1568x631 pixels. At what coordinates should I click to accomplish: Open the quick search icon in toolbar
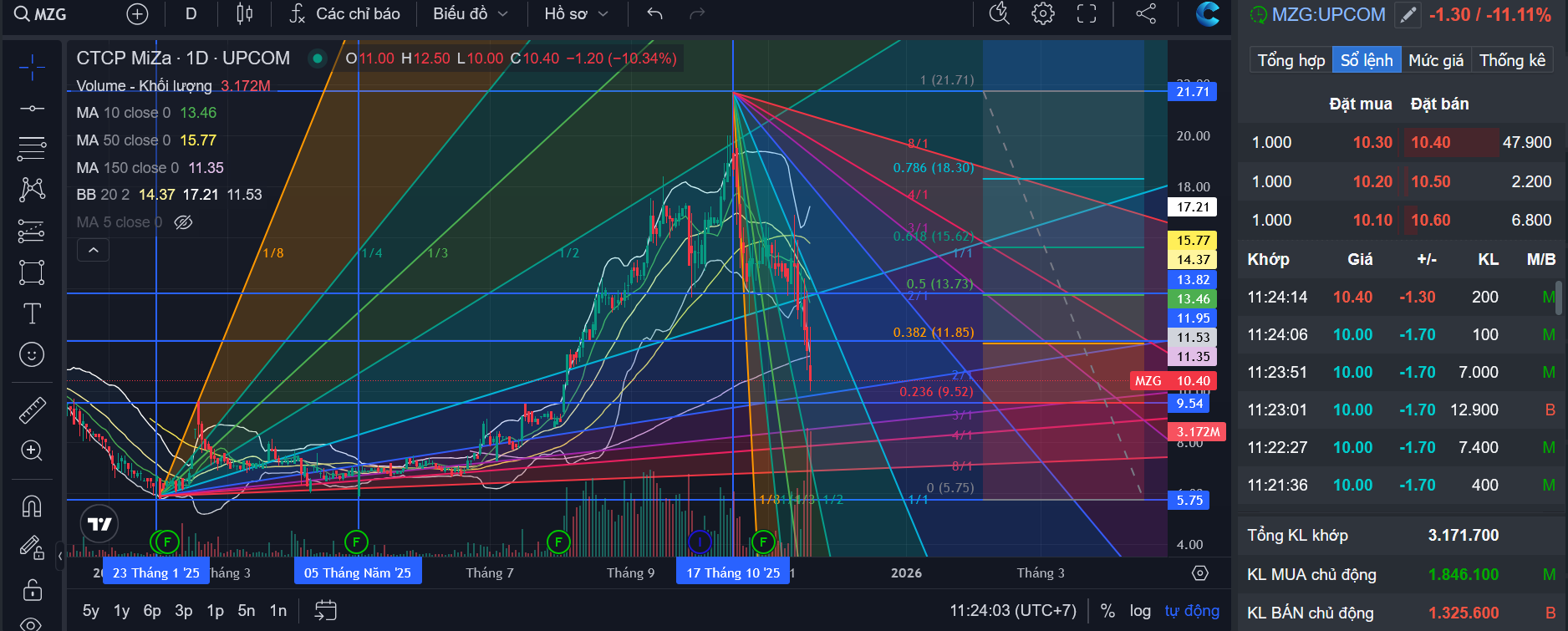tap(1000, 13)
